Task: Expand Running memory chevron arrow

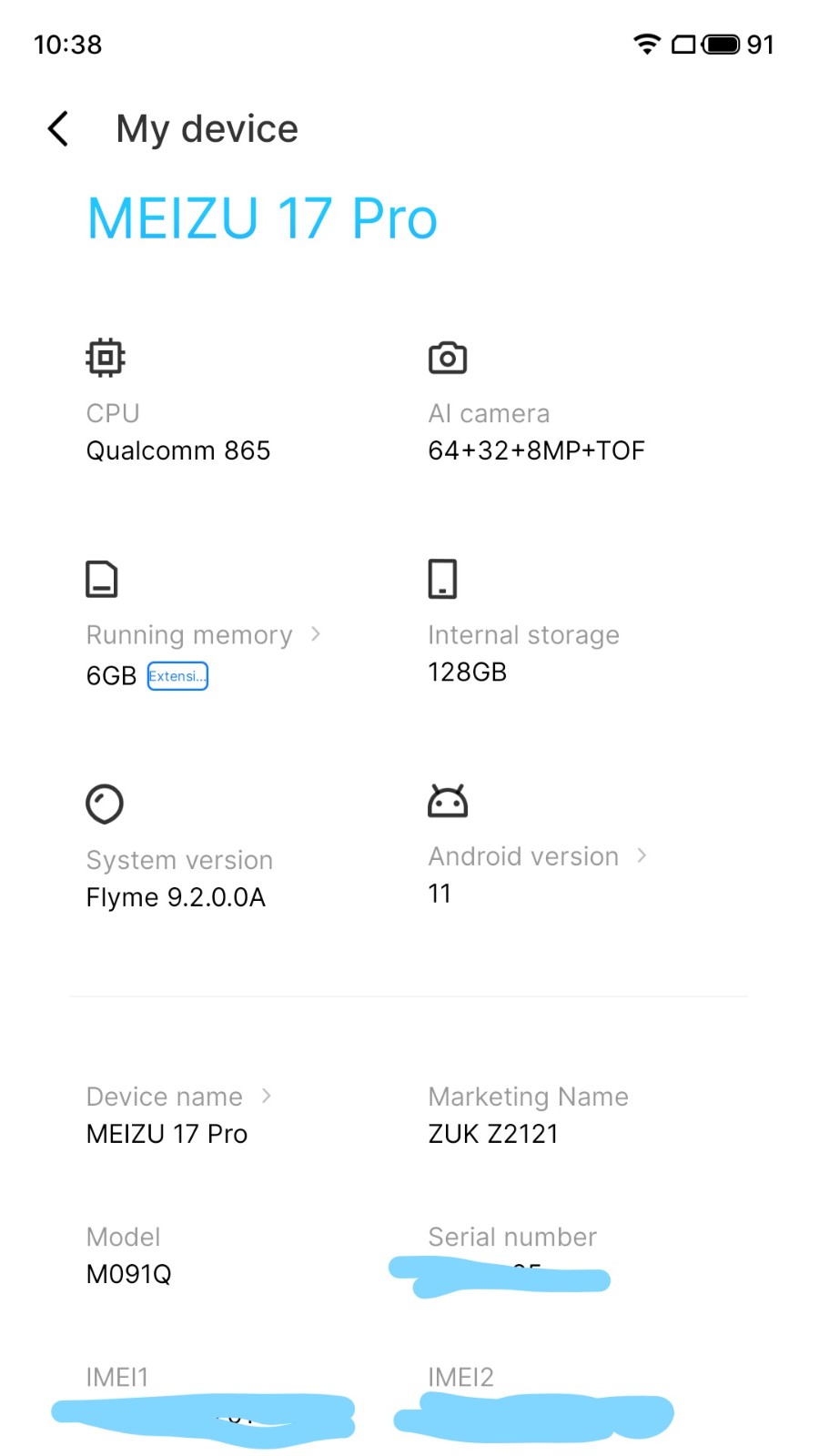Action: pyautogui.click(x=316, y=633)
